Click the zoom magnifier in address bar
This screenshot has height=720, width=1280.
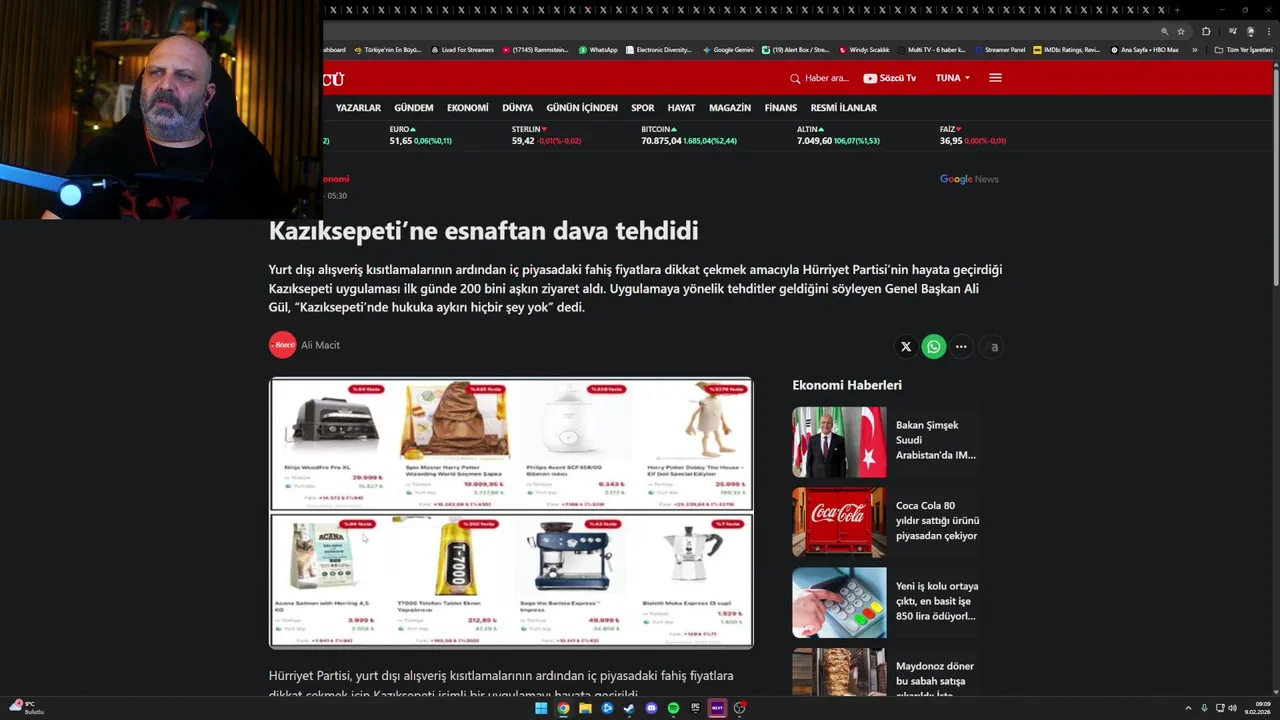[1164, 31]
